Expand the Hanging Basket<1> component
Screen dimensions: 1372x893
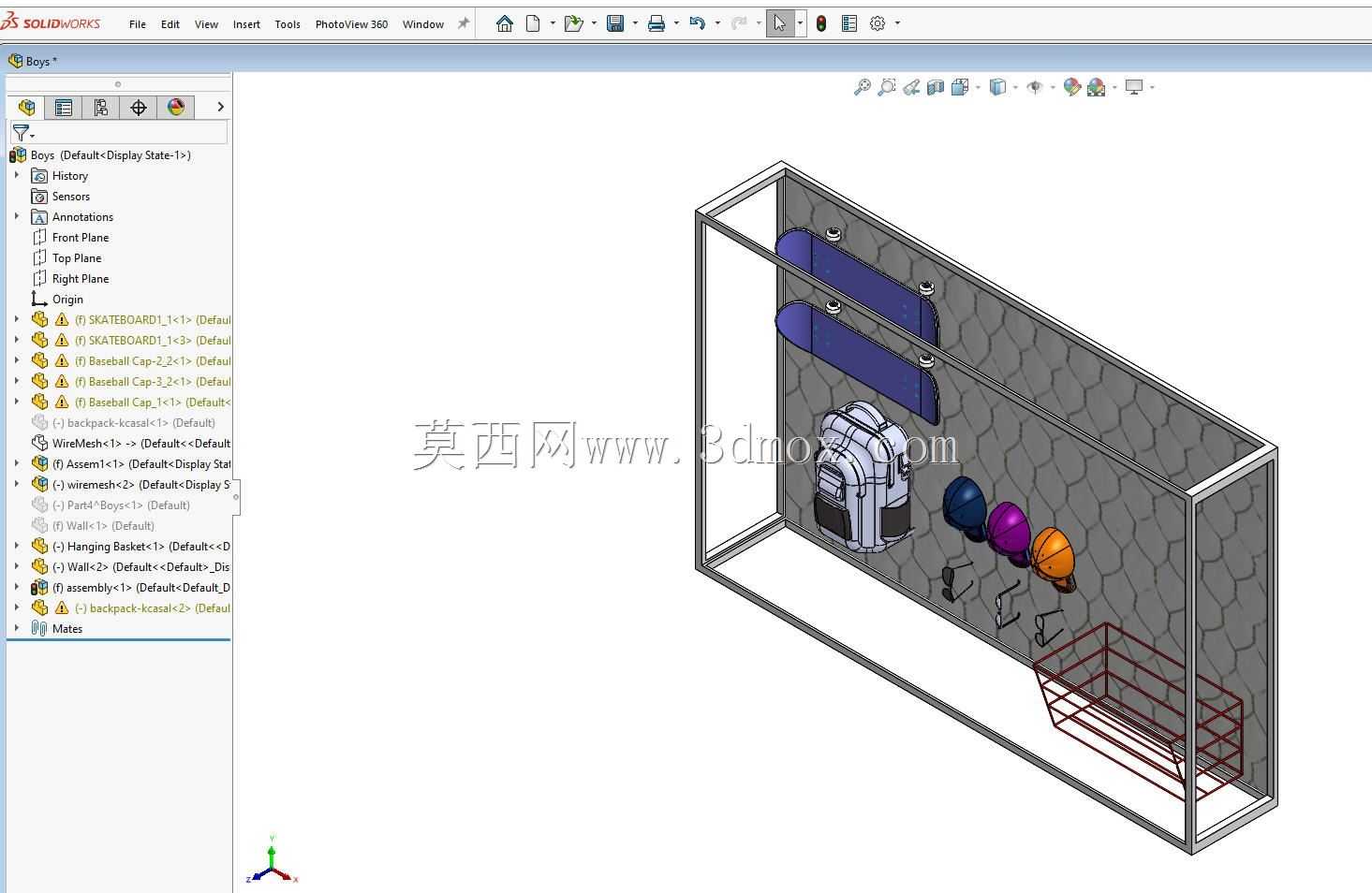16,546
